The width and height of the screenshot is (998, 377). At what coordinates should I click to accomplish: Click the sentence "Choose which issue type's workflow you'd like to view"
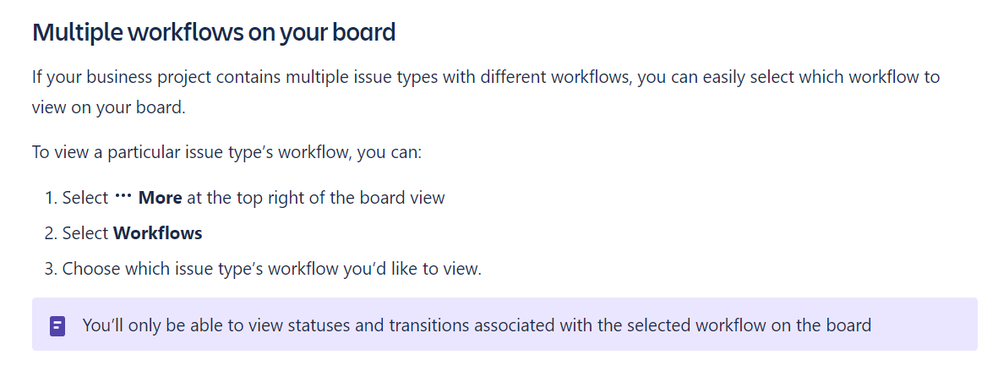(x=272, y=269)
